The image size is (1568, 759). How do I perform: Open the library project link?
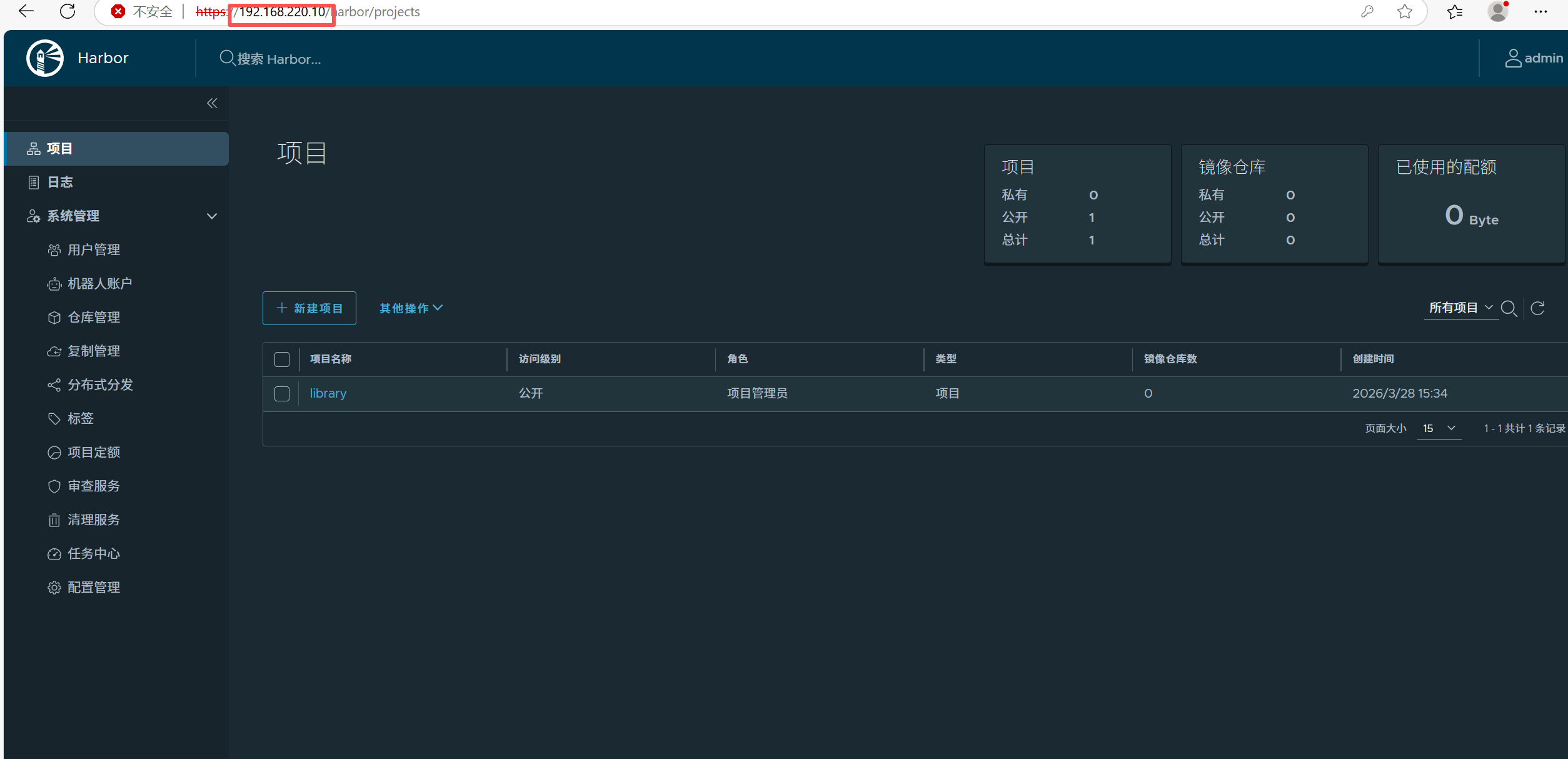(x=328, y=393)
